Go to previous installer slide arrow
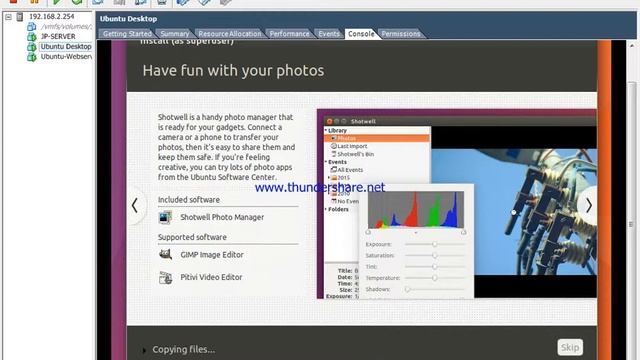Screen dimensions: 640x360 click(x=135, y=205)
